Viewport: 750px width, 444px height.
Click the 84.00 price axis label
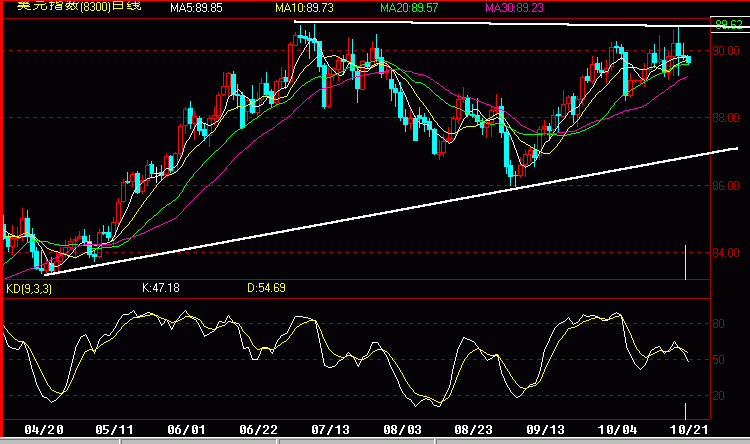726,253
